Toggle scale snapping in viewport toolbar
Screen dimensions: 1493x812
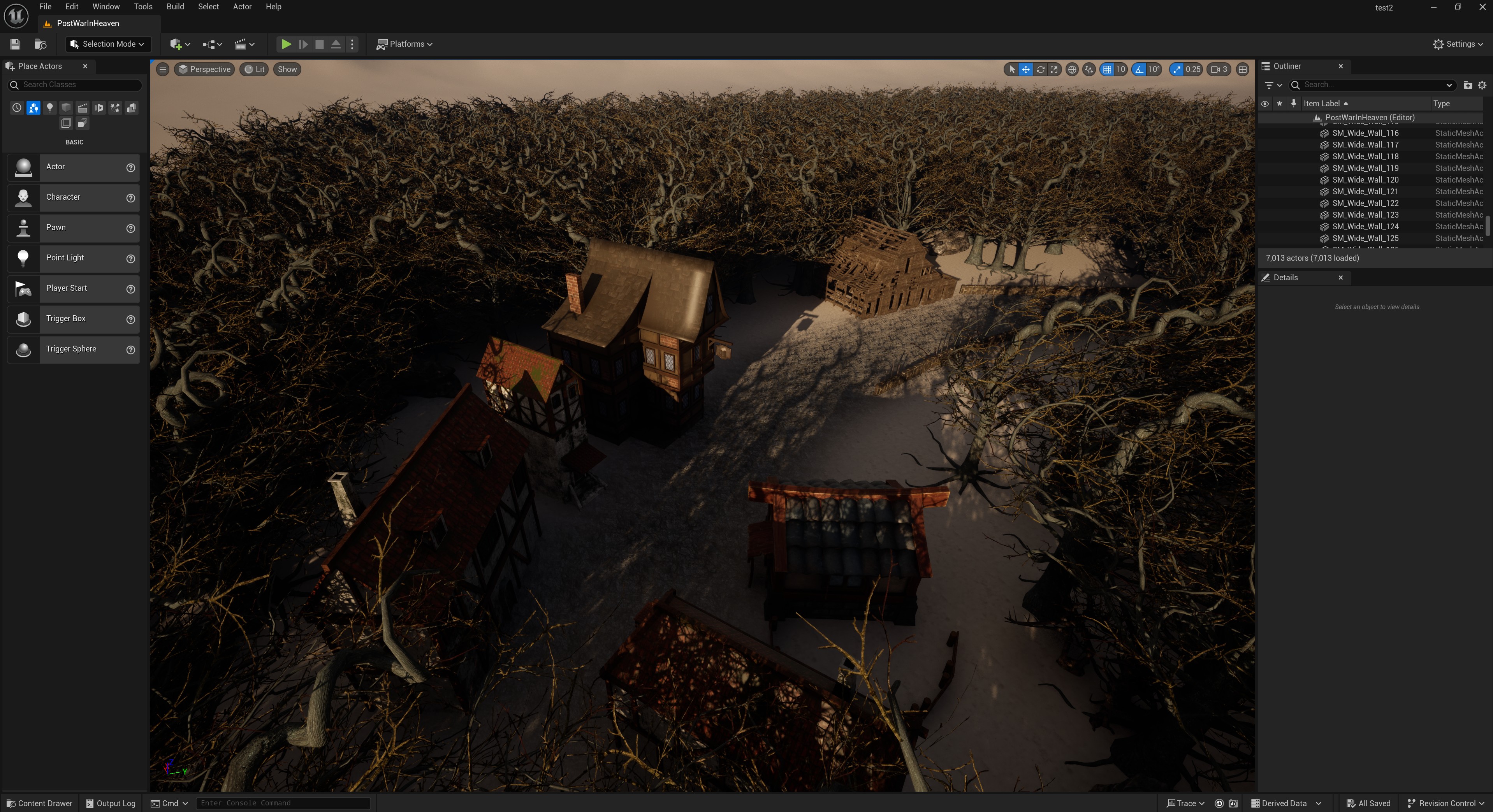[1176, 70]
